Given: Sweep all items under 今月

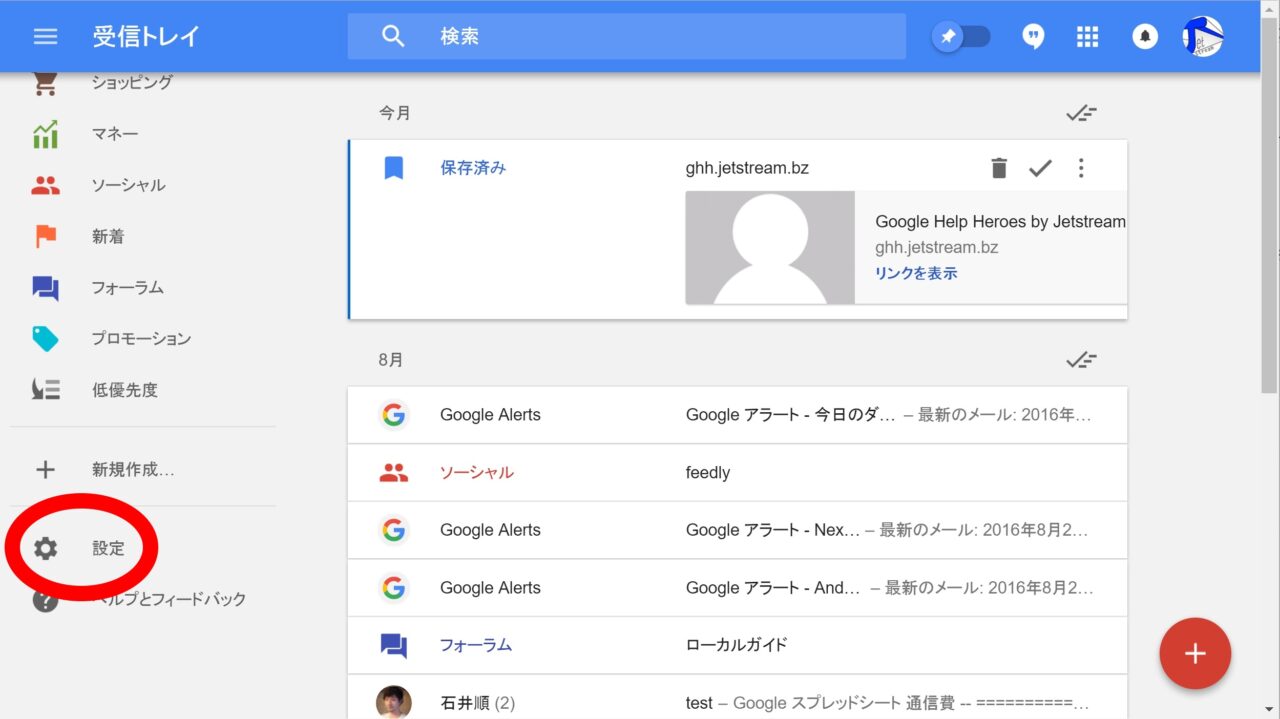Looking at the screenshot, I should 1081,114.
